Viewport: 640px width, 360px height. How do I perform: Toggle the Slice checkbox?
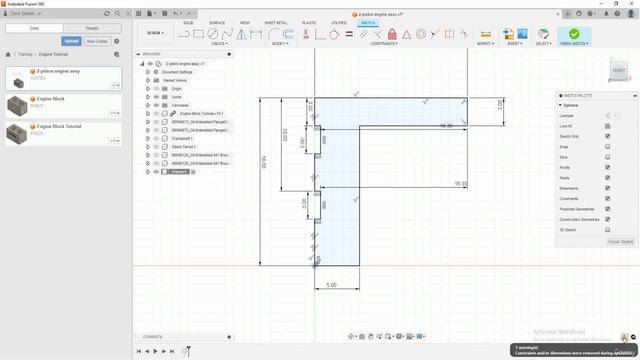[607, 157]
